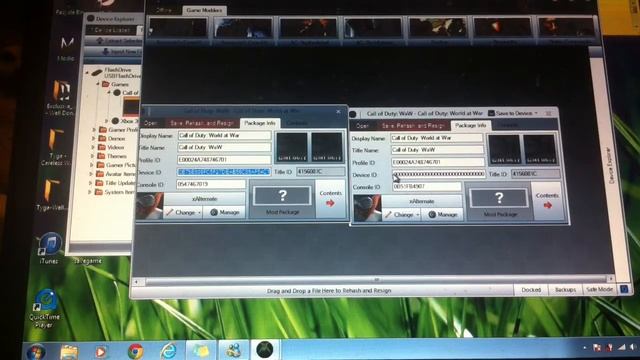Click the Inject New File button
Viewport: 640px width, 360px height.
113,51
